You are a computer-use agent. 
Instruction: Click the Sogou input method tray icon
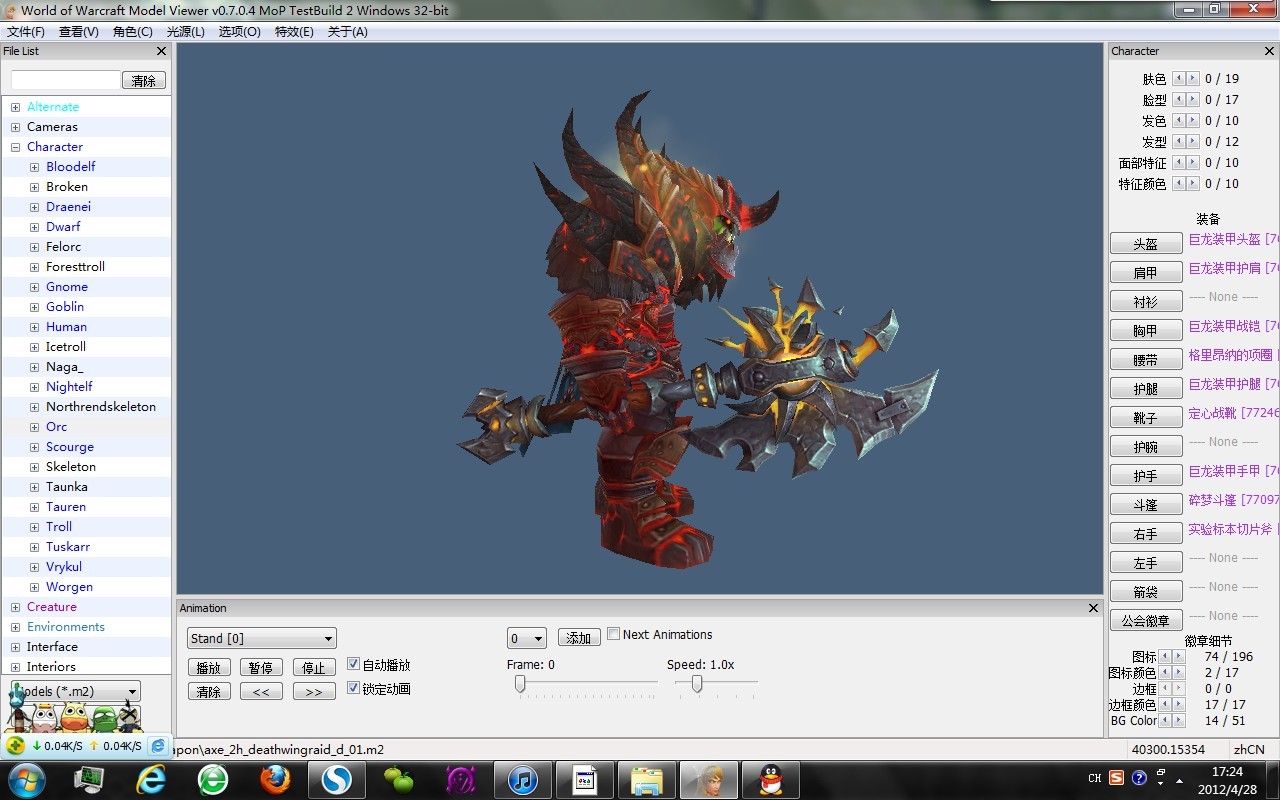point(1116,777)
